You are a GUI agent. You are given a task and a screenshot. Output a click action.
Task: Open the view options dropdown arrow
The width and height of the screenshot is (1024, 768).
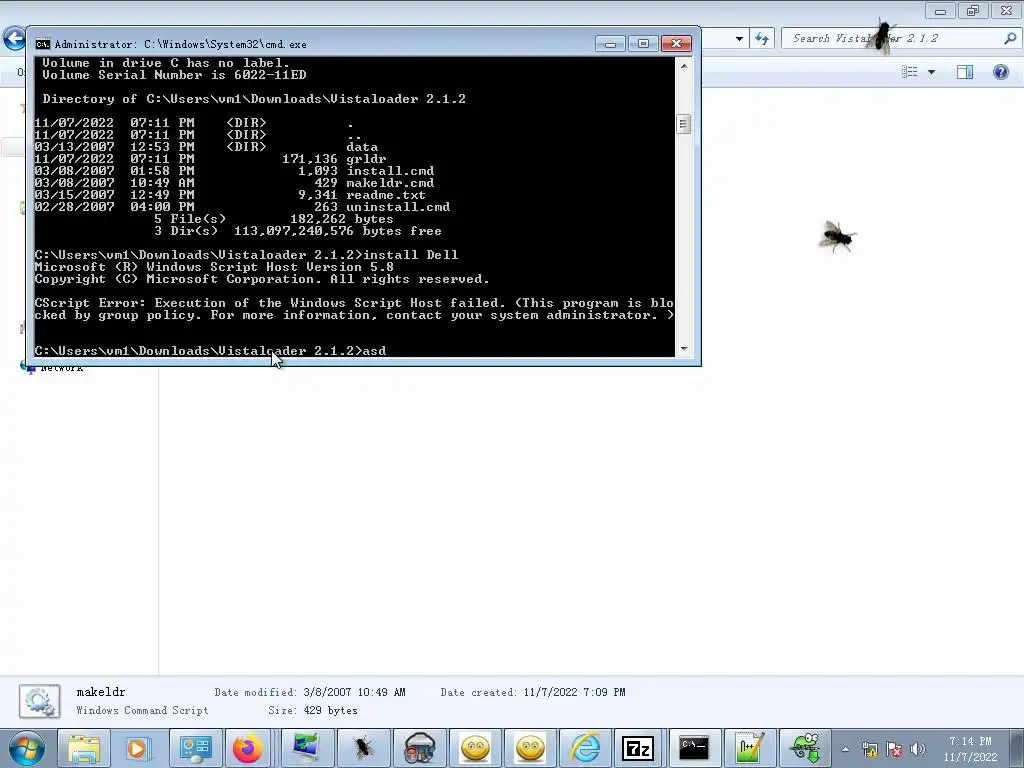(931, 72)
